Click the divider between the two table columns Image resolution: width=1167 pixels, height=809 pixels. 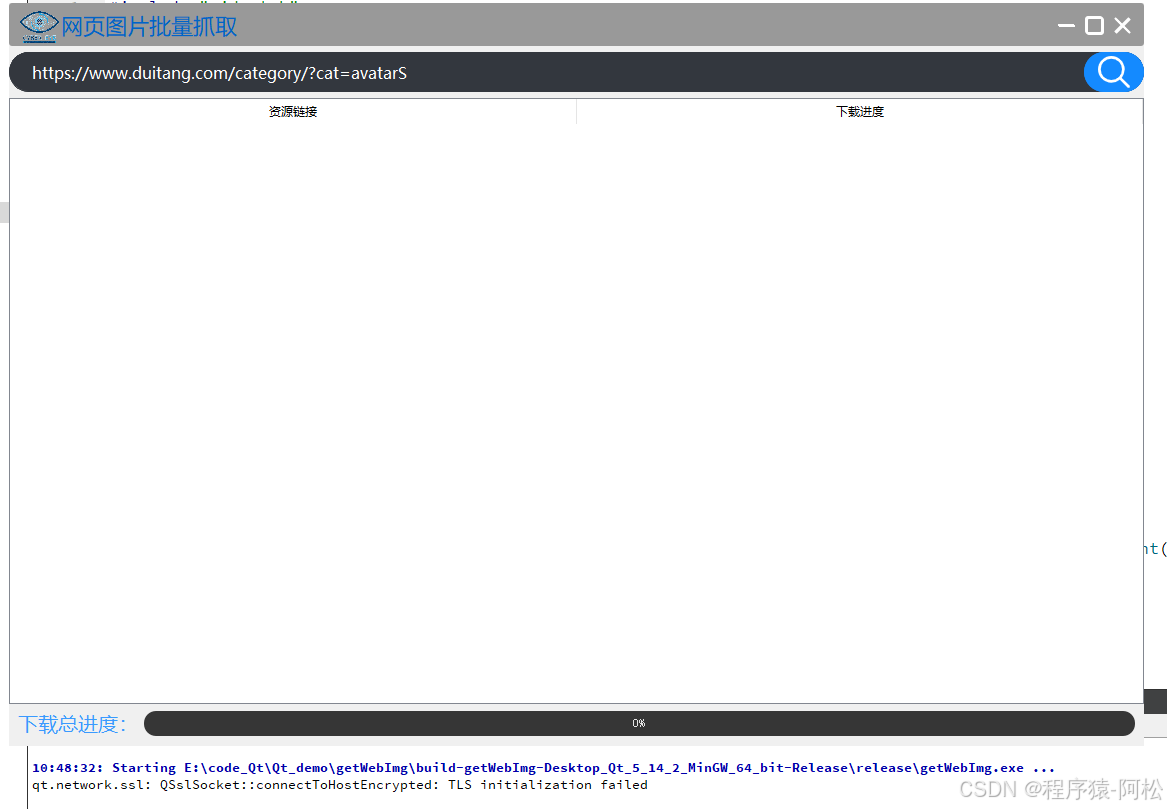(576, 111)
